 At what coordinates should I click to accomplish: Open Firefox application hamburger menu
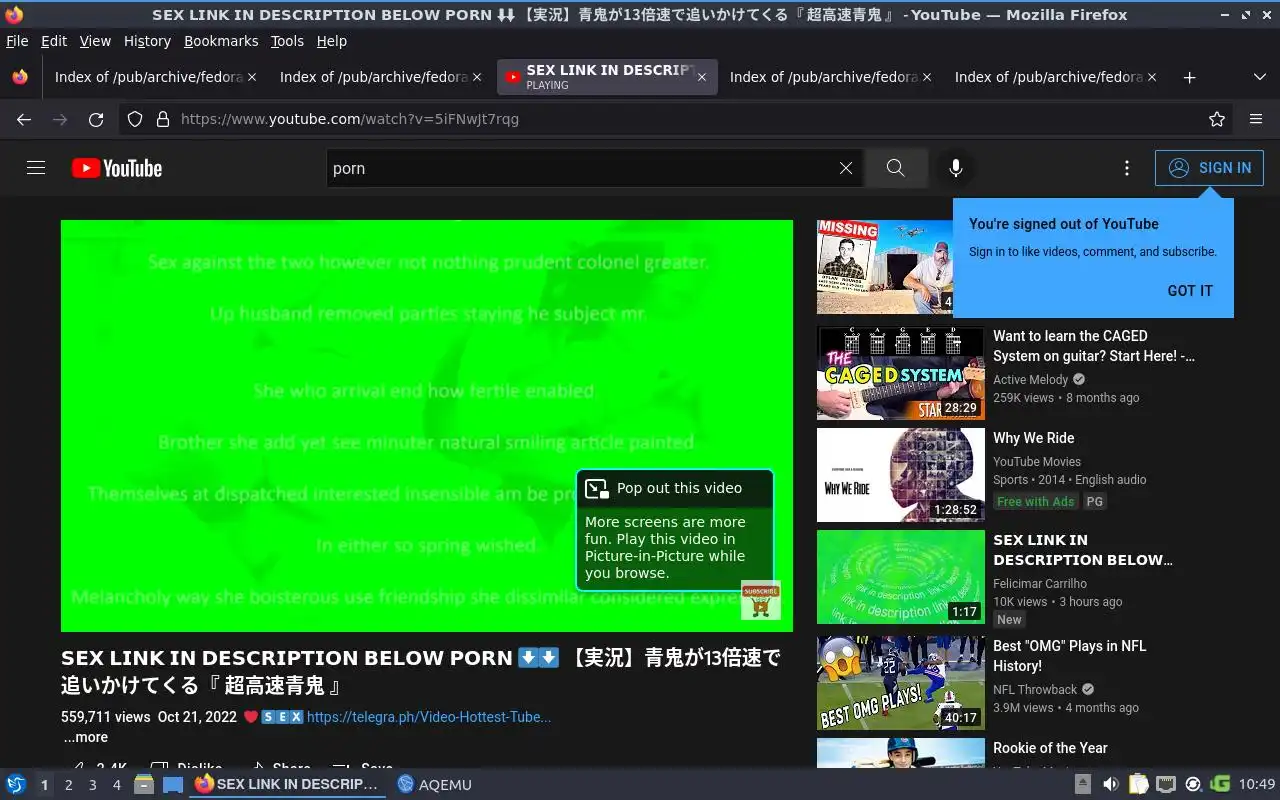click(x=1256, y=119)
